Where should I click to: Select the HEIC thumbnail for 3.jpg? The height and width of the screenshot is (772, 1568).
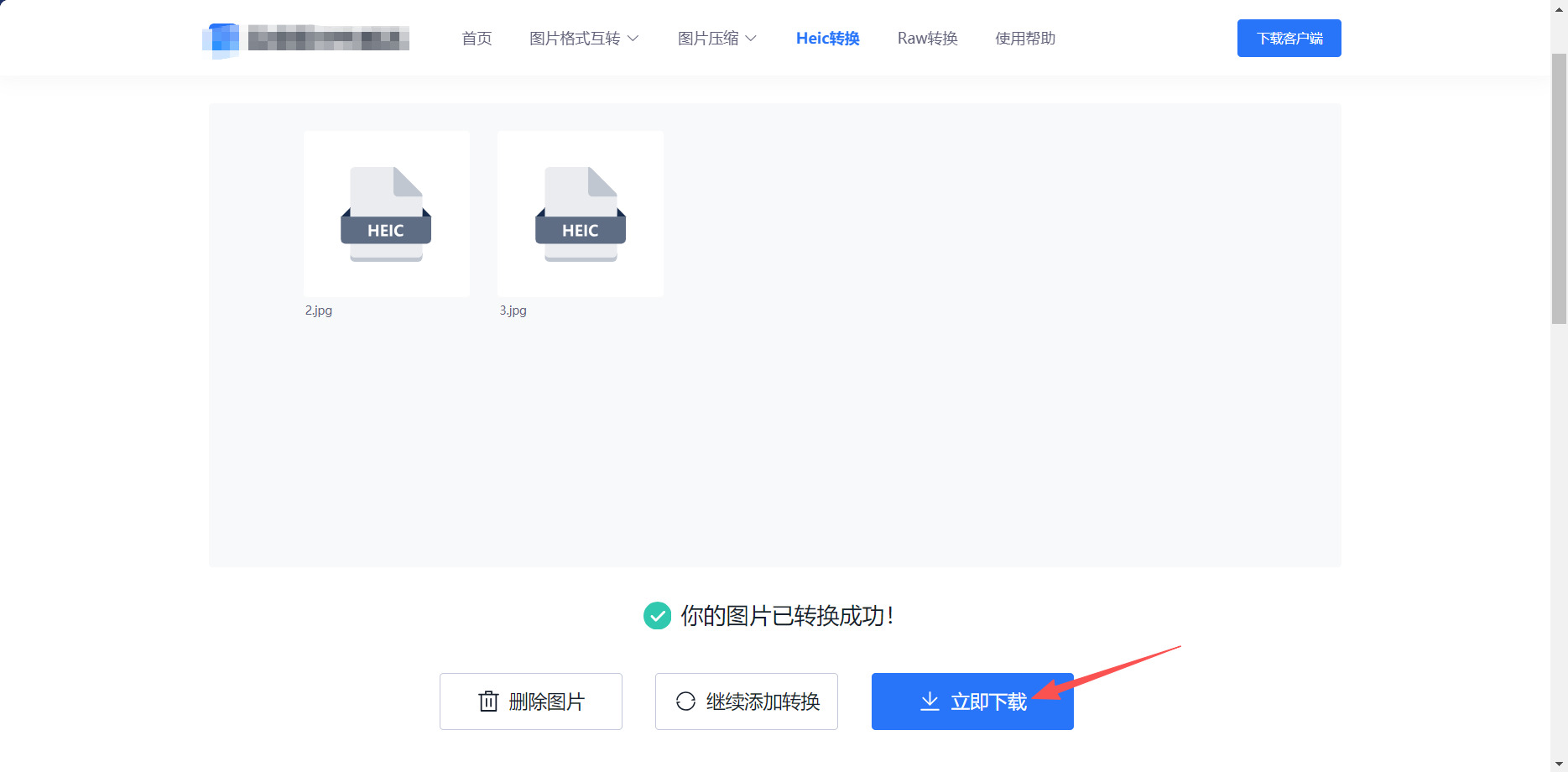[580, 213]
